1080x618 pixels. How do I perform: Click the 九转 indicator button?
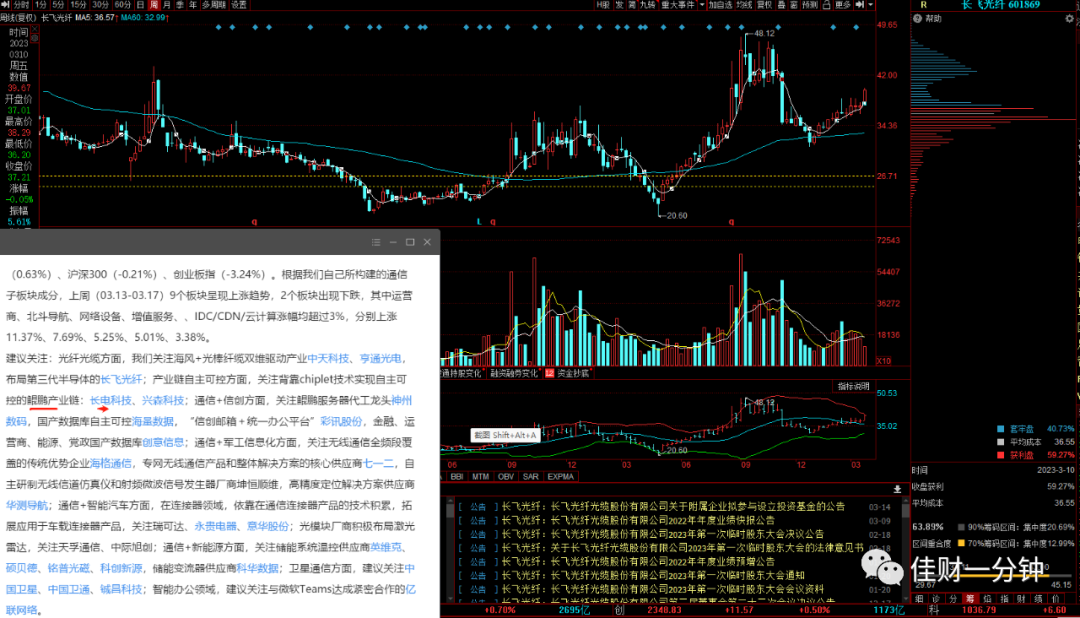[x=647, y=4]
